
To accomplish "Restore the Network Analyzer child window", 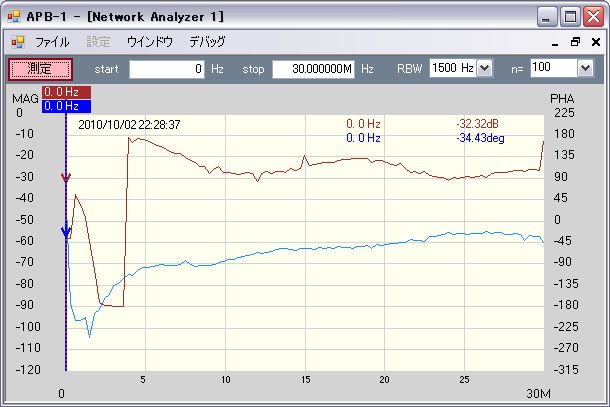I will coord(575,42).
